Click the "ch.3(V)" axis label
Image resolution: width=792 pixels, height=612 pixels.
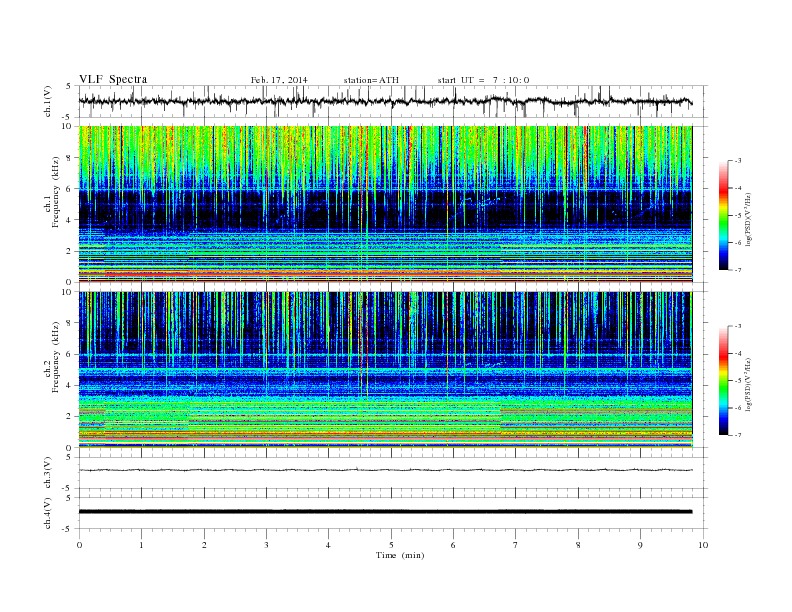(x=48, y=473)
